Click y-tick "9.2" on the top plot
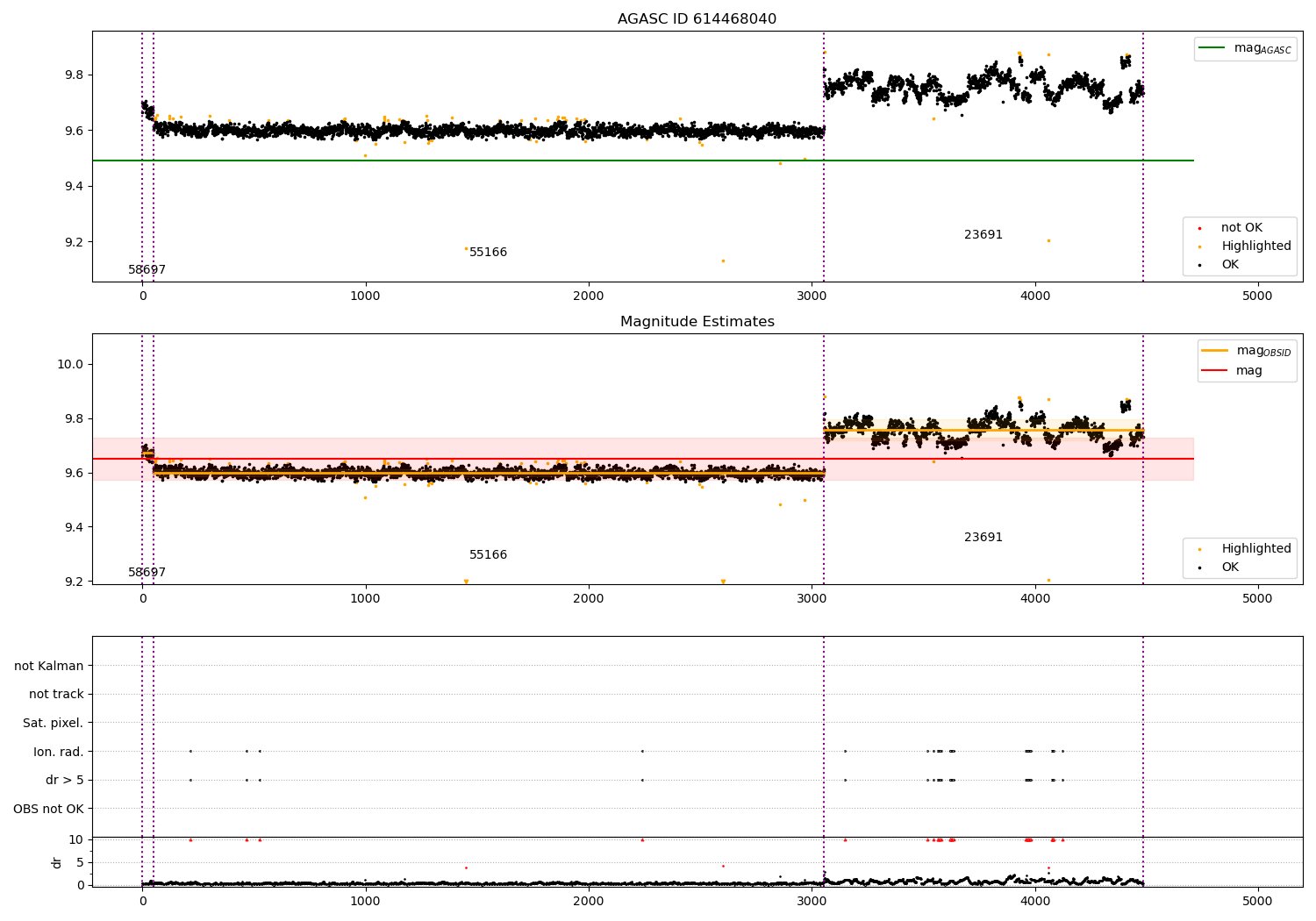1316x921 pixels. (75, 243)
